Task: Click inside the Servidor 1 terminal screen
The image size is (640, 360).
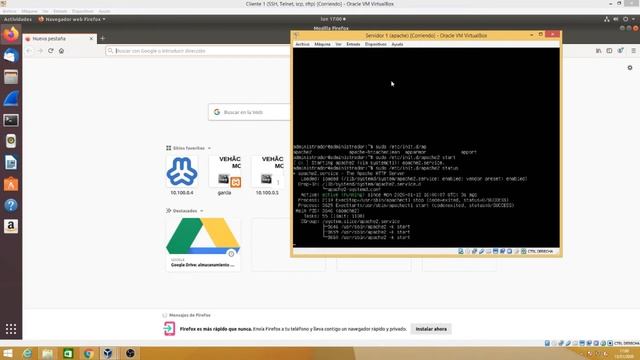Action: click(426, 147)
